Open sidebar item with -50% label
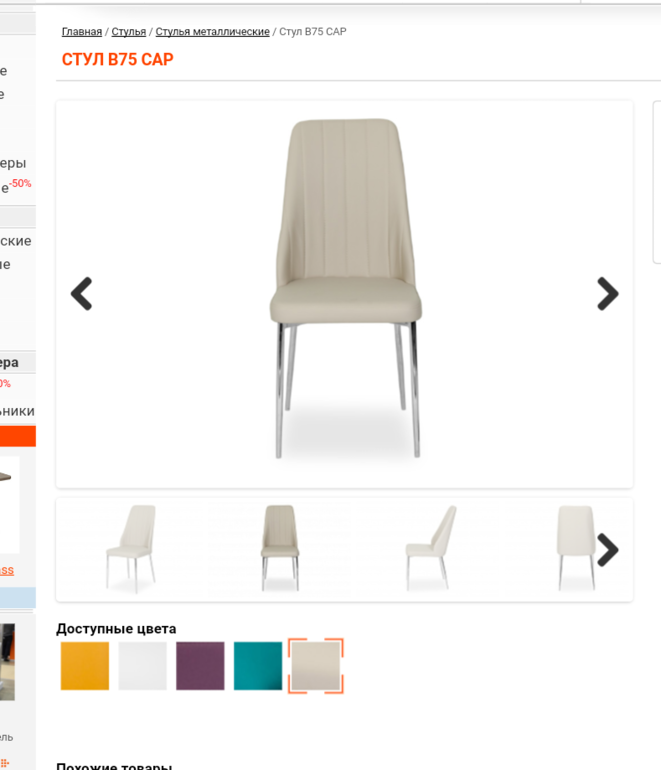Viewport: 661px width, 770px height. (16, 186)
